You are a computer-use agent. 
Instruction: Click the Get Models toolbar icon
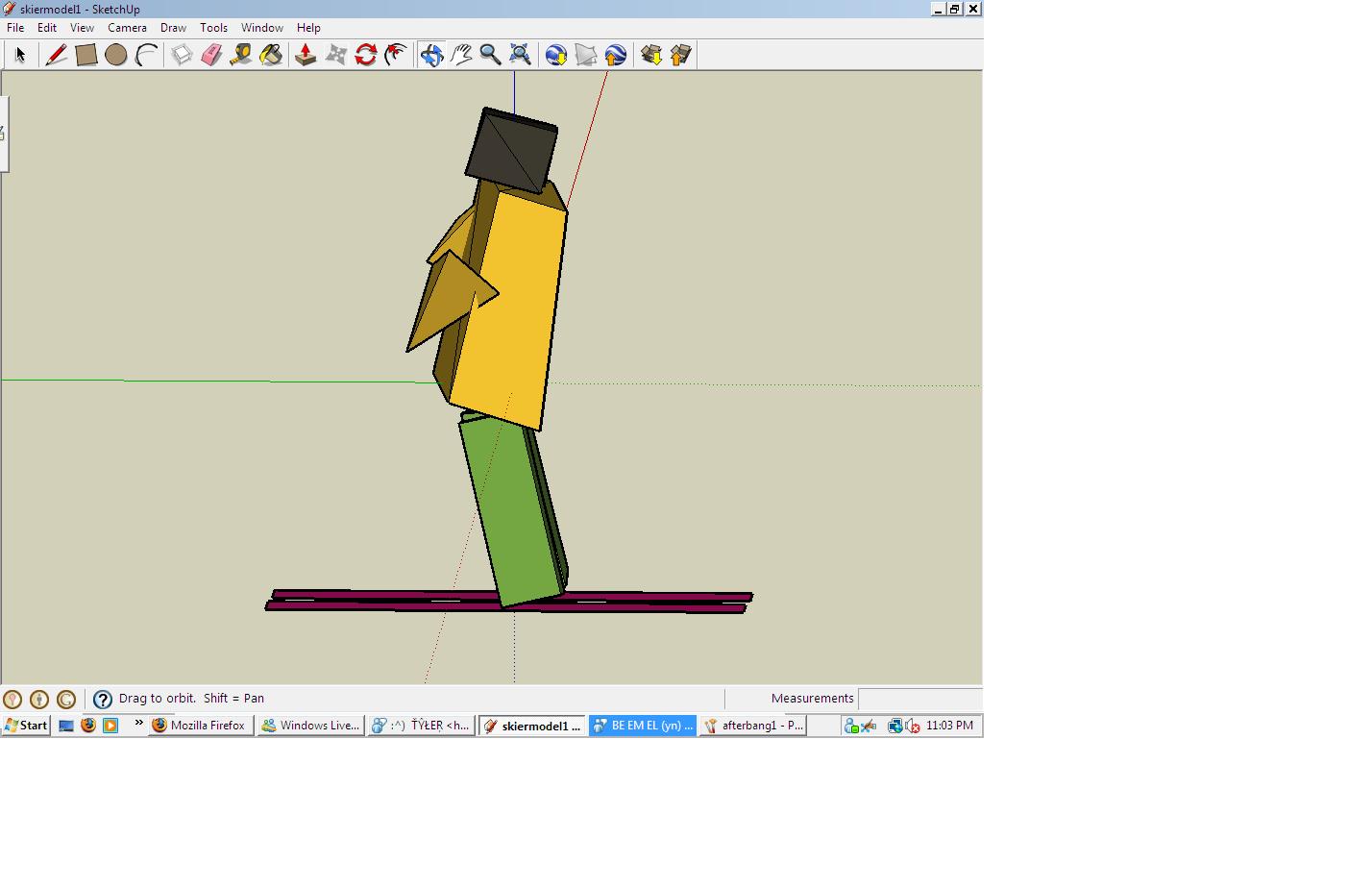point(651,55)
